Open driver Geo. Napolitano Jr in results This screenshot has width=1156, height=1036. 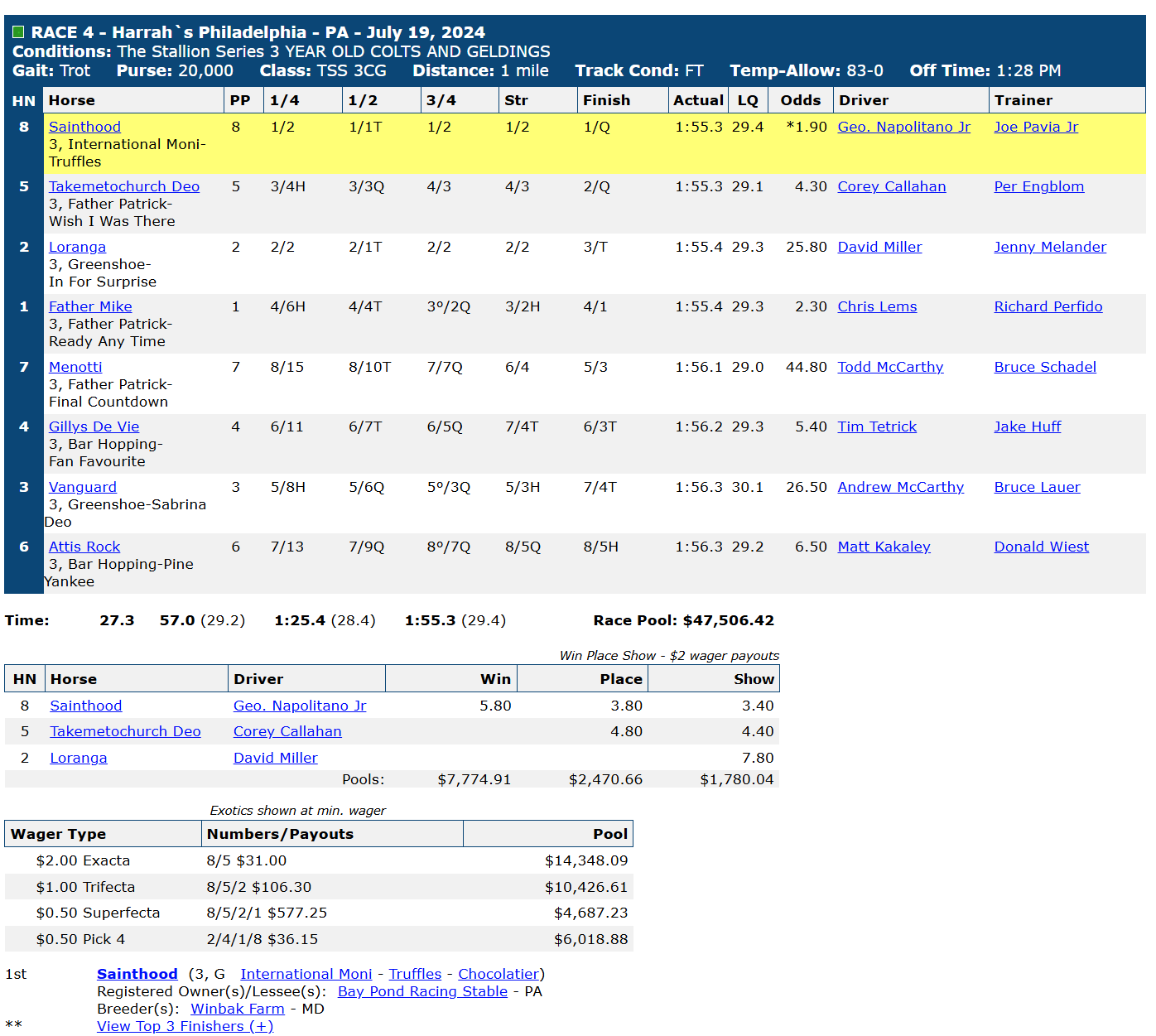click(903, 127)
